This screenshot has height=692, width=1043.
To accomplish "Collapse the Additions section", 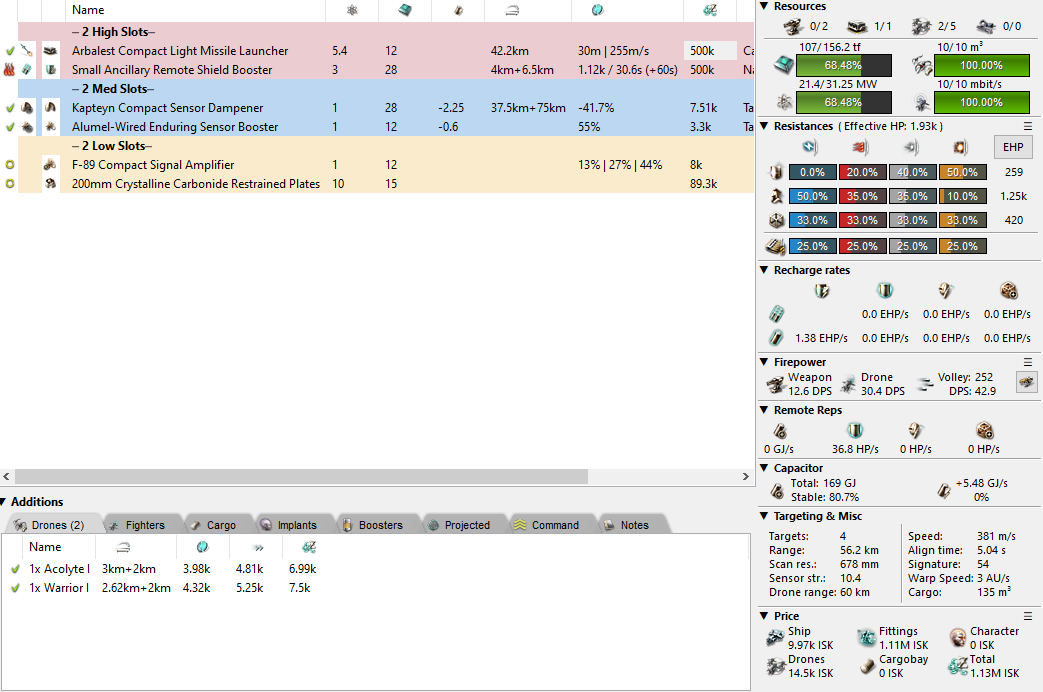I will coord(5,502).
